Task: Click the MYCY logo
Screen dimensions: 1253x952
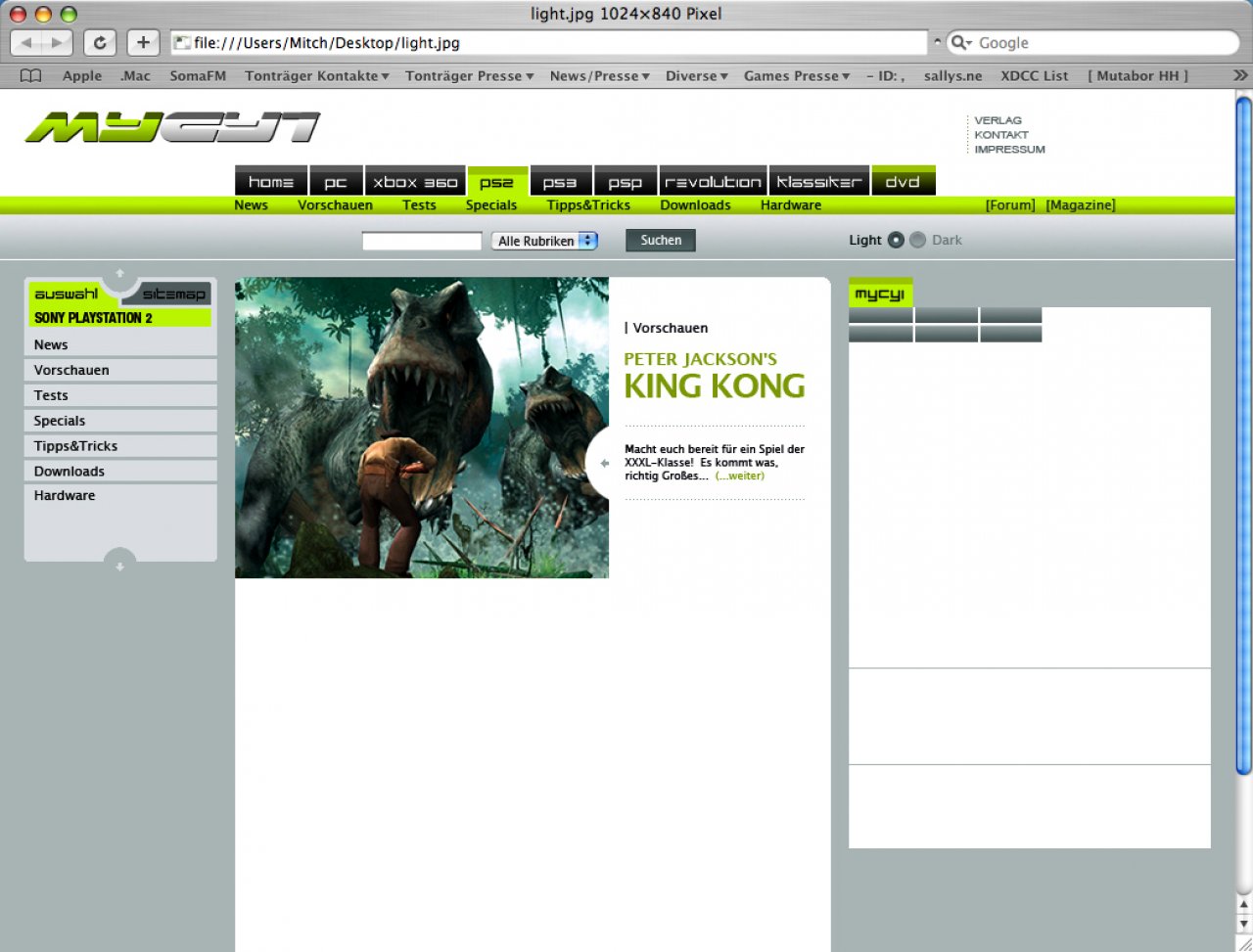Action: (x=172, y=127)
